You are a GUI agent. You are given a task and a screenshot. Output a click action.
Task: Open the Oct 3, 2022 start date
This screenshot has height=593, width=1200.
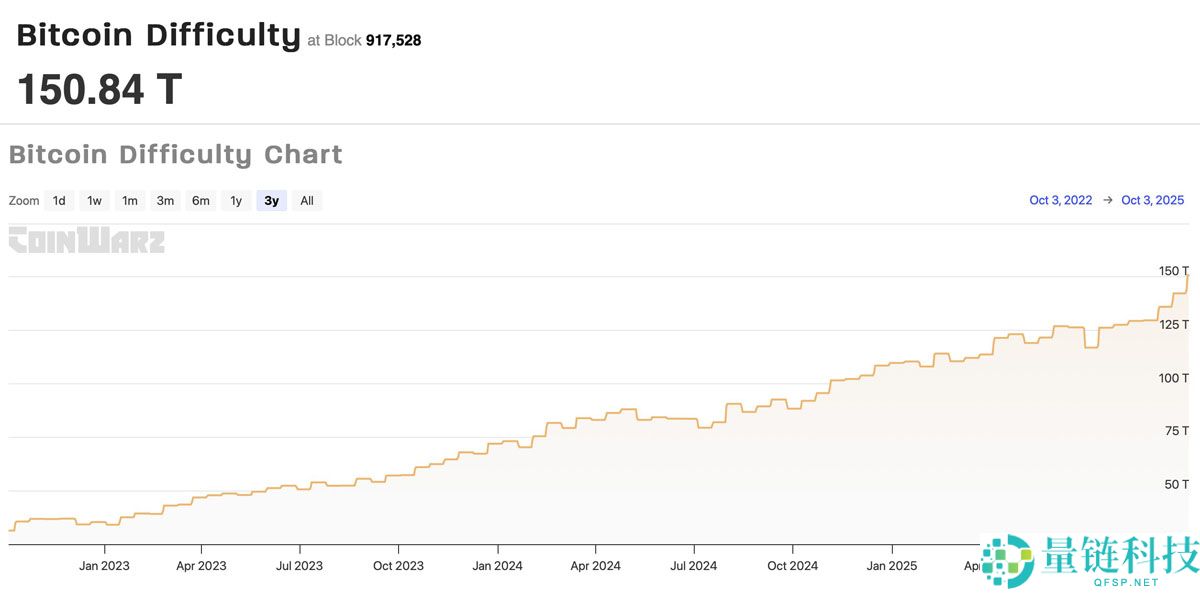[x=1060, y=200]
